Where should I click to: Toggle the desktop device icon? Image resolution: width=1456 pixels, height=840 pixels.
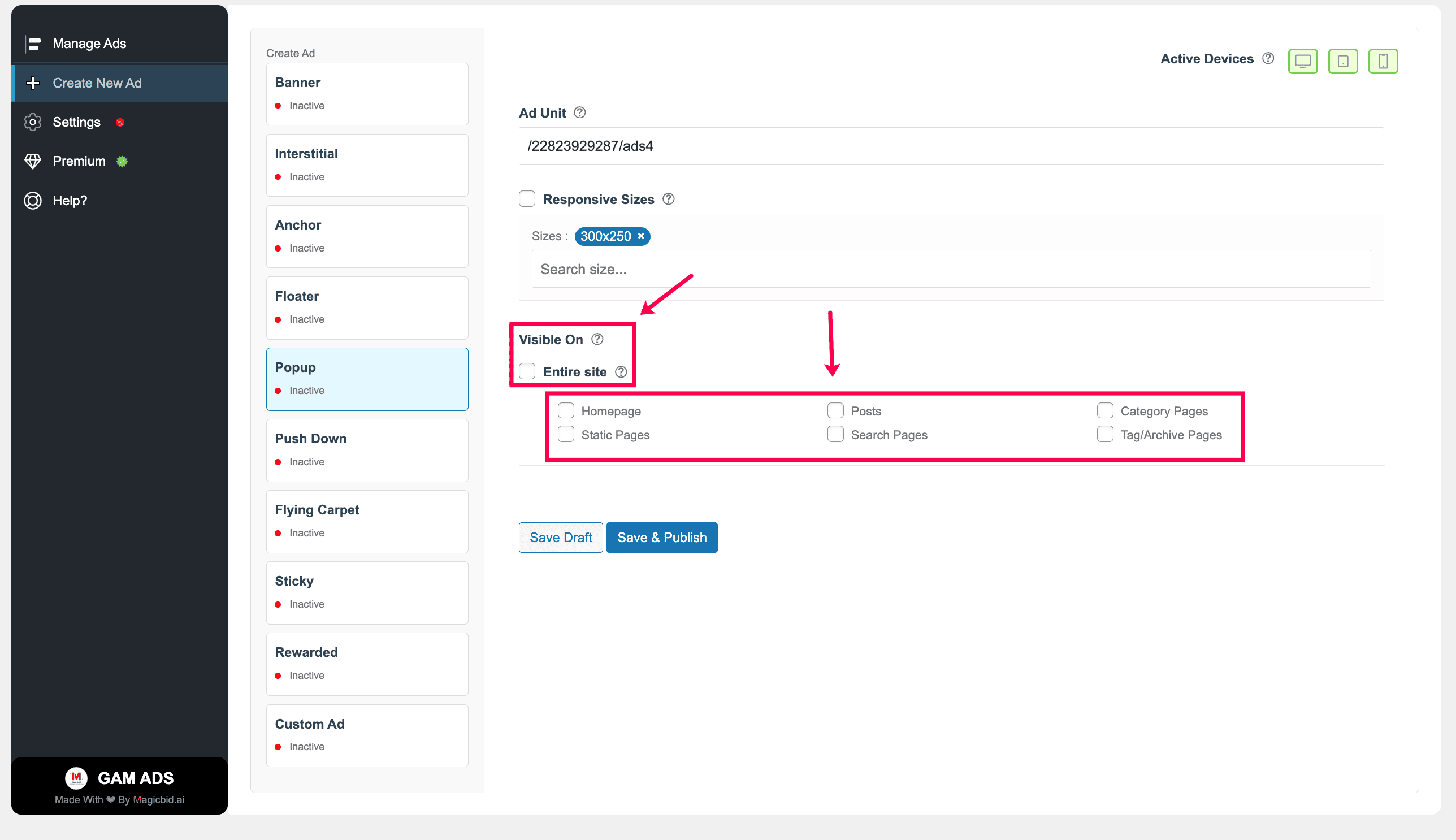(x=1303, y=61)
